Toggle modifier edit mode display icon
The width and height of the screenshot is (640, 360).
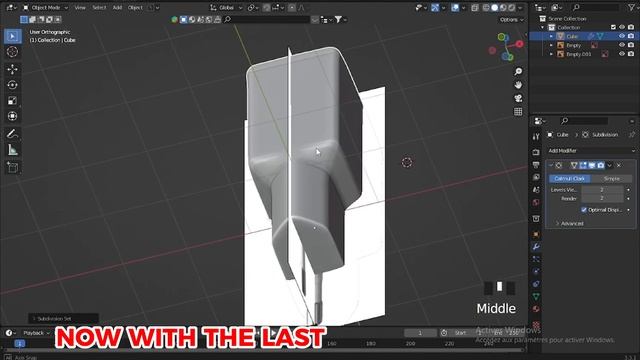click(x=583, y=165)
